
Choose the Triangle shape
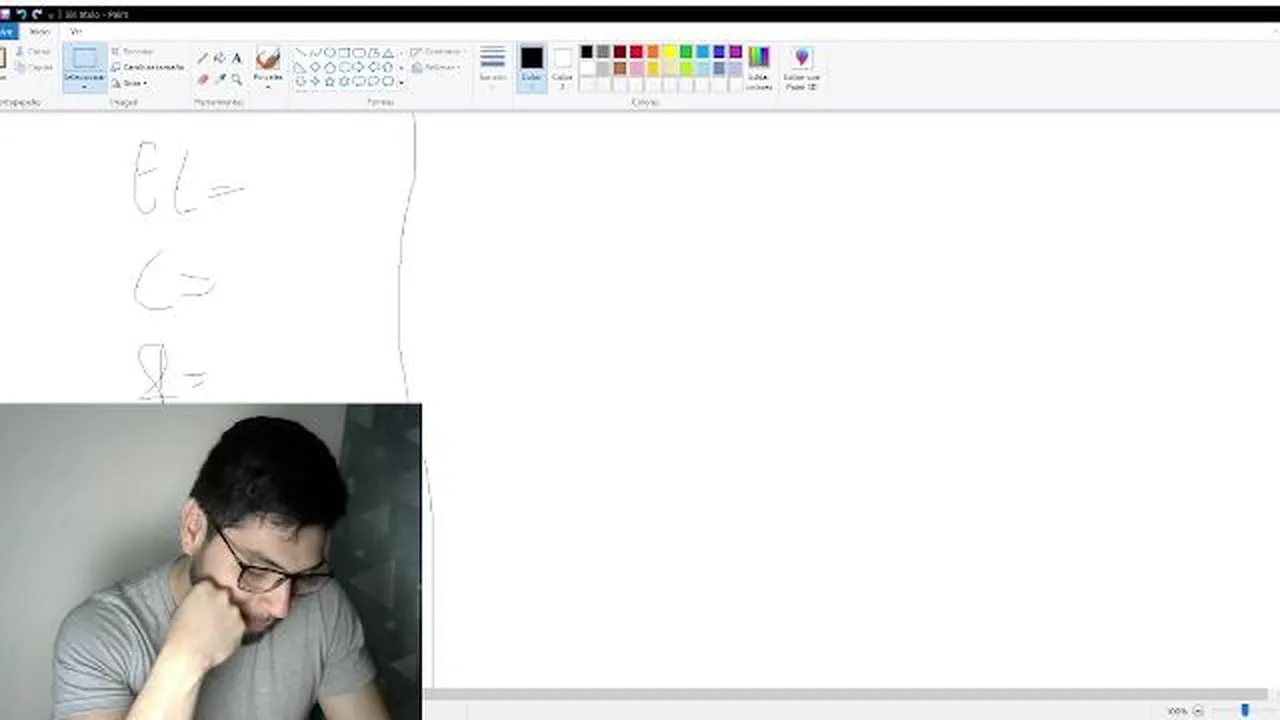[x=388, y=53]
